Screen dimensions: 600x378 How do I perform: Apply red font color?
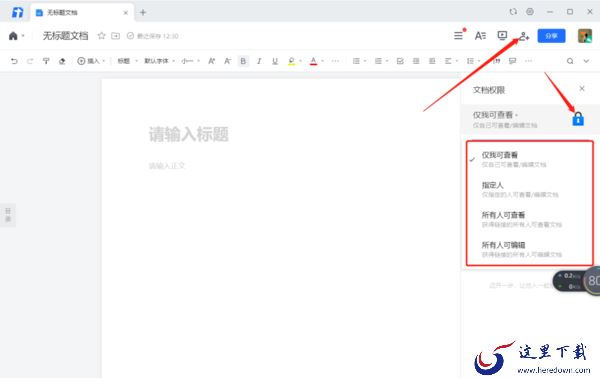coord(313,61)
